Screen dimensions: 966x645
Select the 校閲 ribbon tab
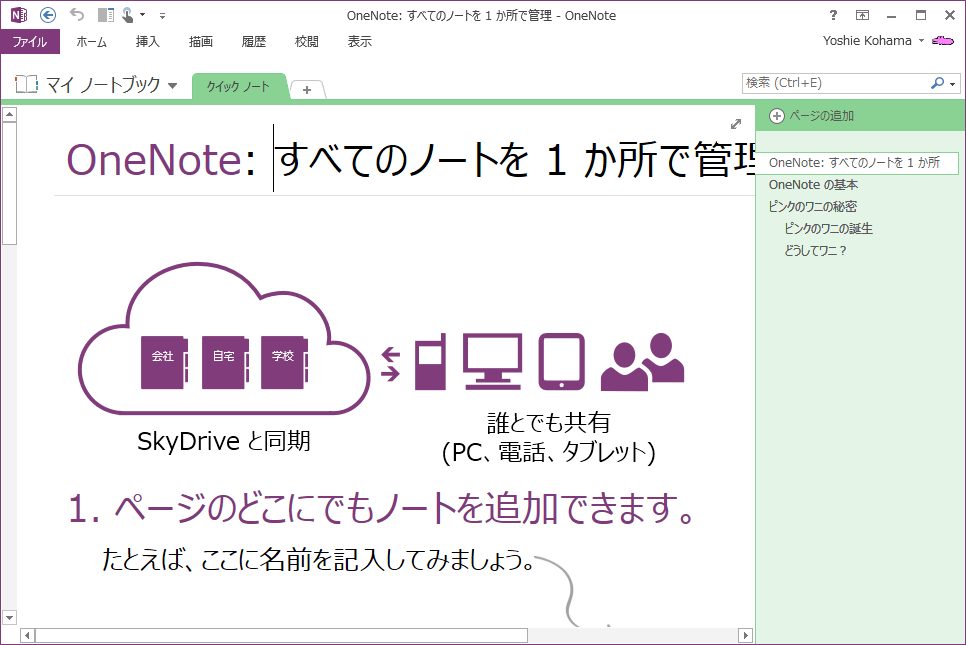(306, 41)
